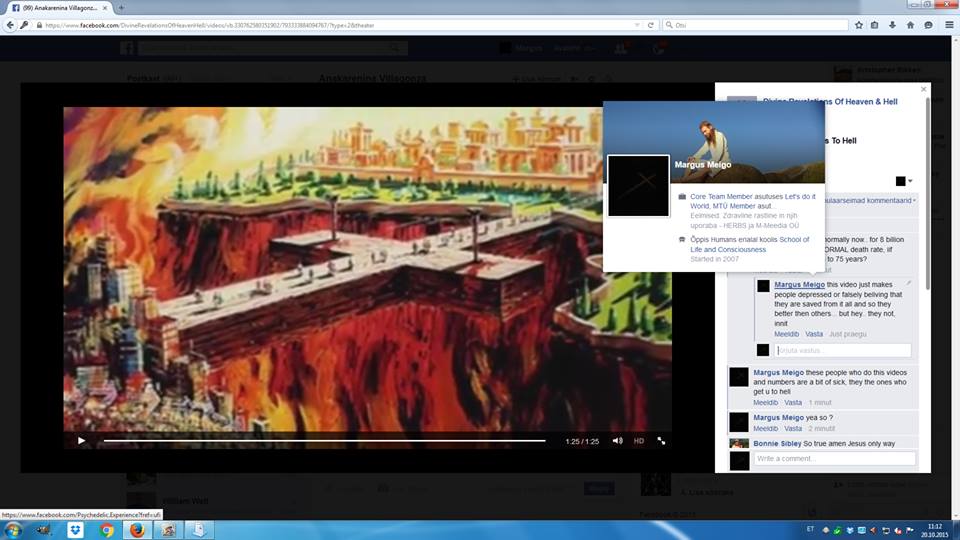Enter fullscreen video mode
Screen dimensions: 960x540
661,441
